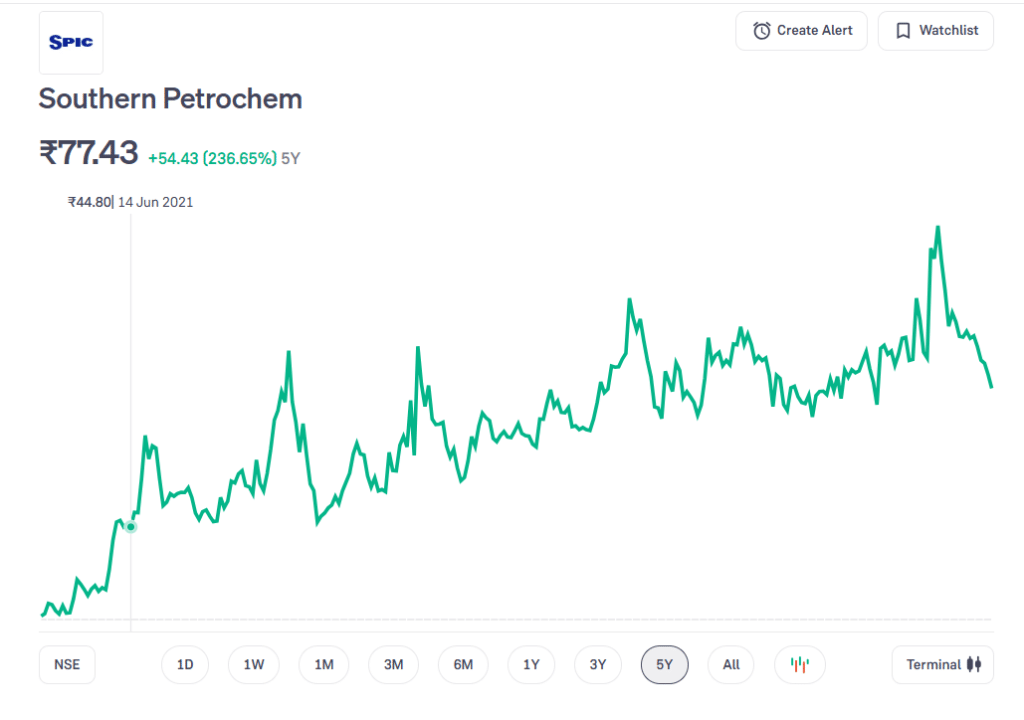This screenshot has width=1024, height=720.
Task: Select the active 5Y range
Action: (x=665, y=664)
